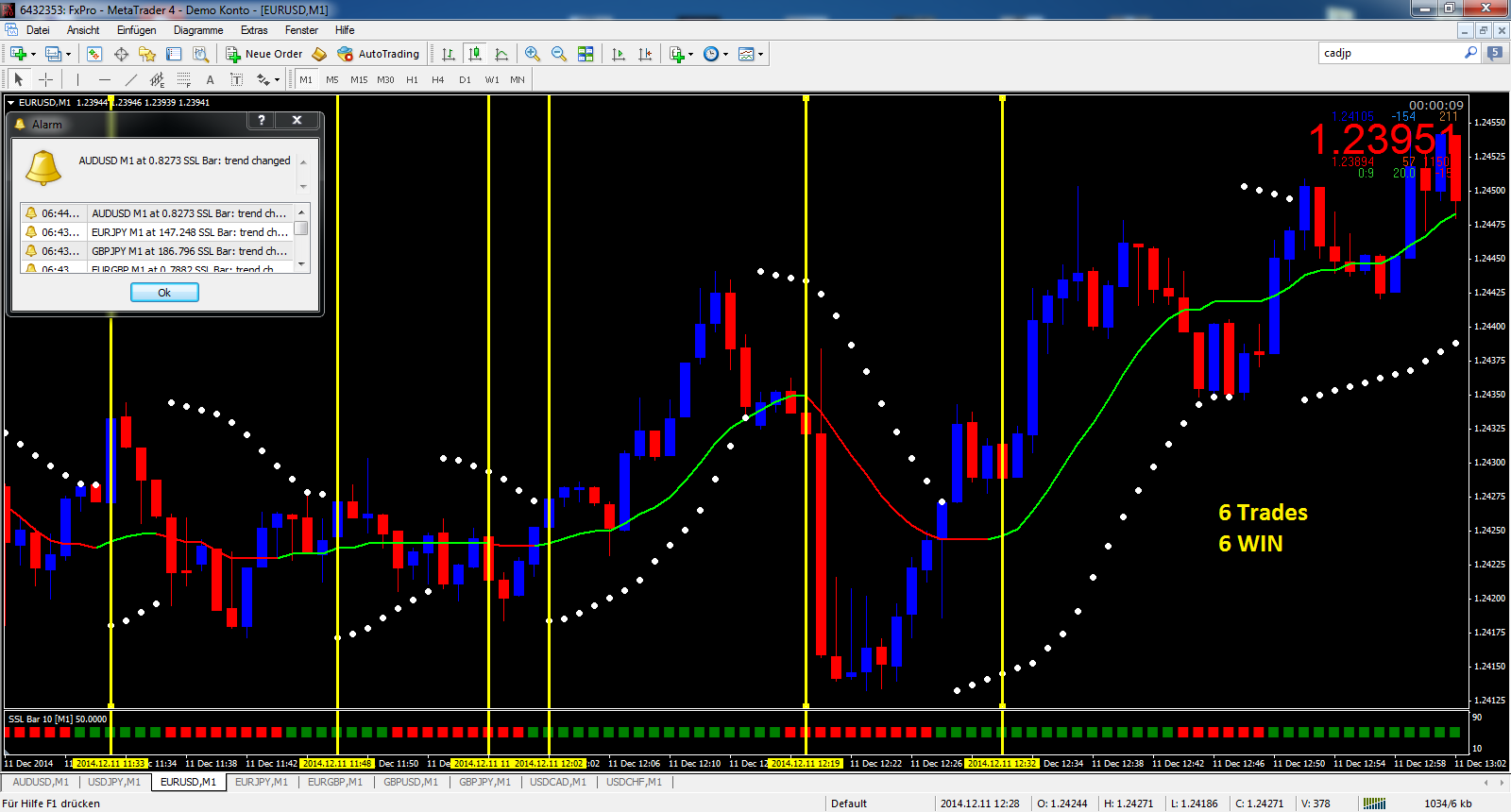Open the Diagramme menu
Image resolution: width=1511 pixels, height=812 pixels.
[x=198, y=30]
